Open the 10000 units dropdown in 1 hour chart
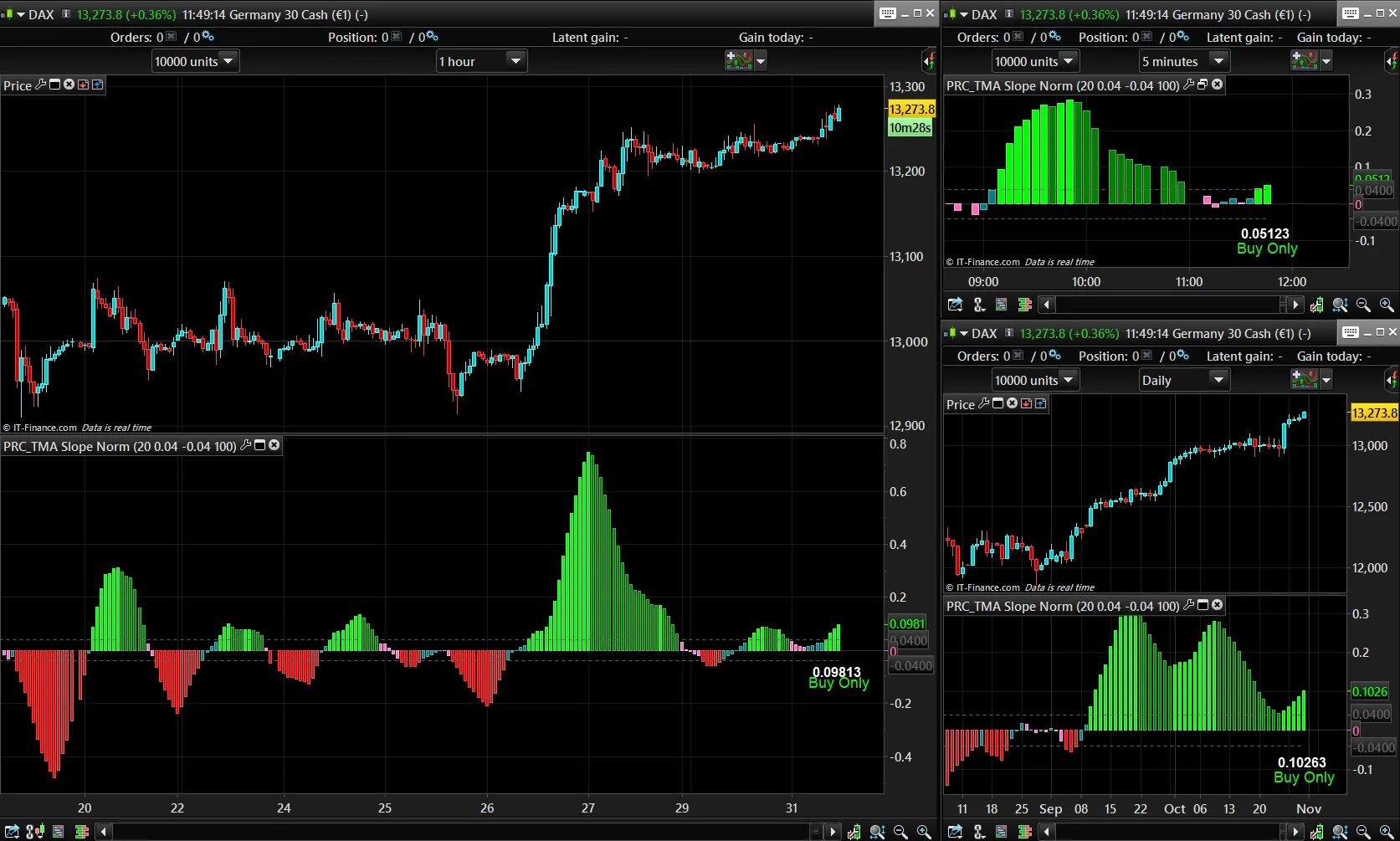 pyautogui.click(x=195, y=61)
